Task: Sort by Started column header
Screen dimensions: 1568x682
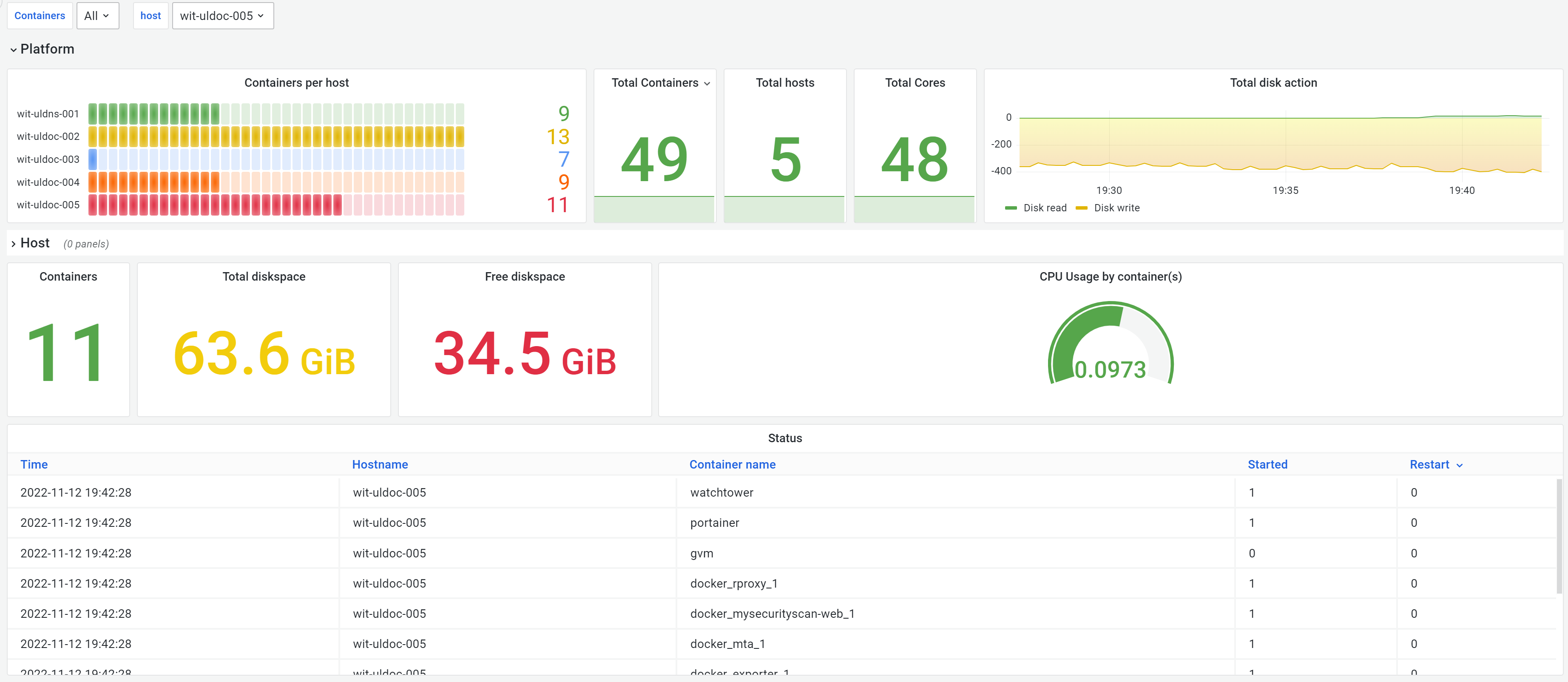Action: (x=1267, y=465)
